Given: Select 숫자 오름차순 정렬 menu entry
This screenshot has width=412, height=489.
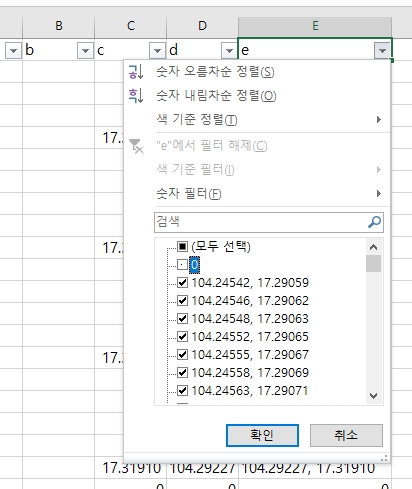Looking at the screenshot, I should click(x=257, y=72).
